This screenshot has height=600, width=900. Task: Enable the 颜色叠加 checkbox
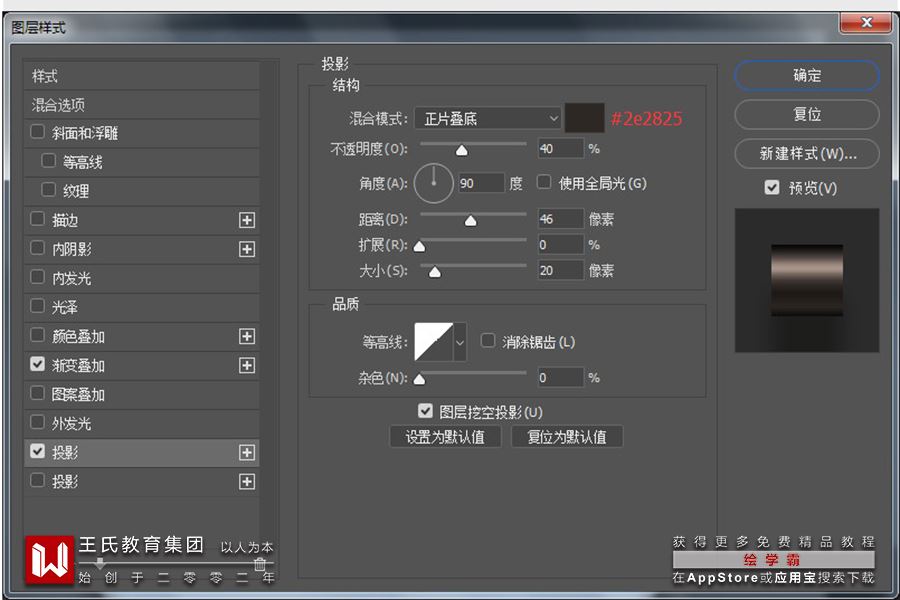pyautogui.click(x=37, y=335)
